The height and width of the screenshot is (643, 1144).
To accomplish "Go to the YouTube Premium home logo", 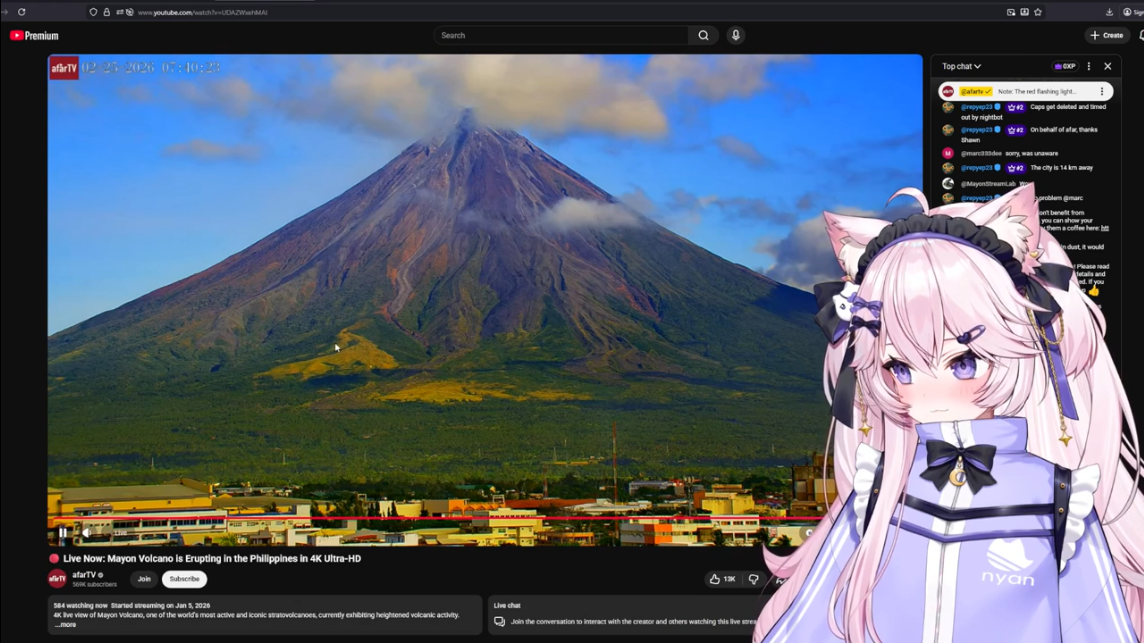I will 34,35.
